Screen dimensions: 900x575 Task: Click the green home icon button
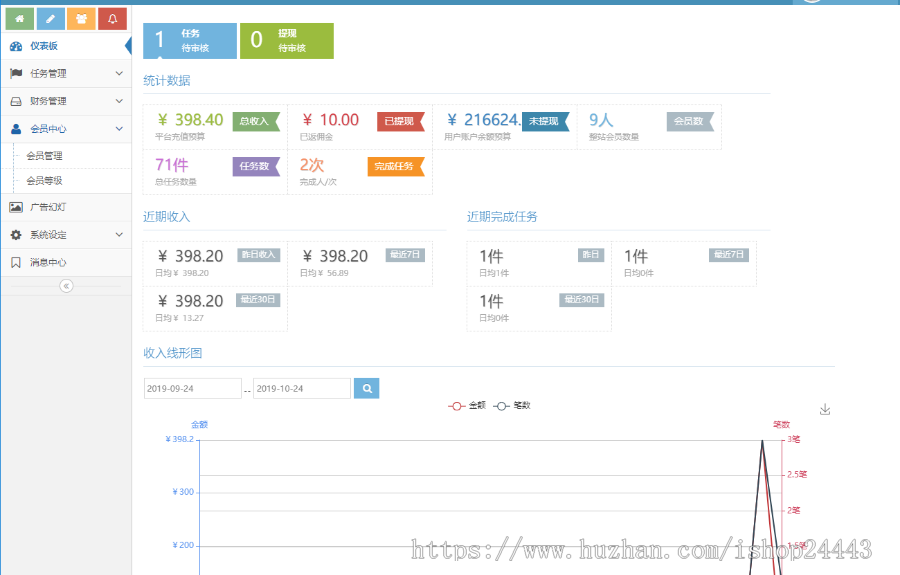click(20, 19)
